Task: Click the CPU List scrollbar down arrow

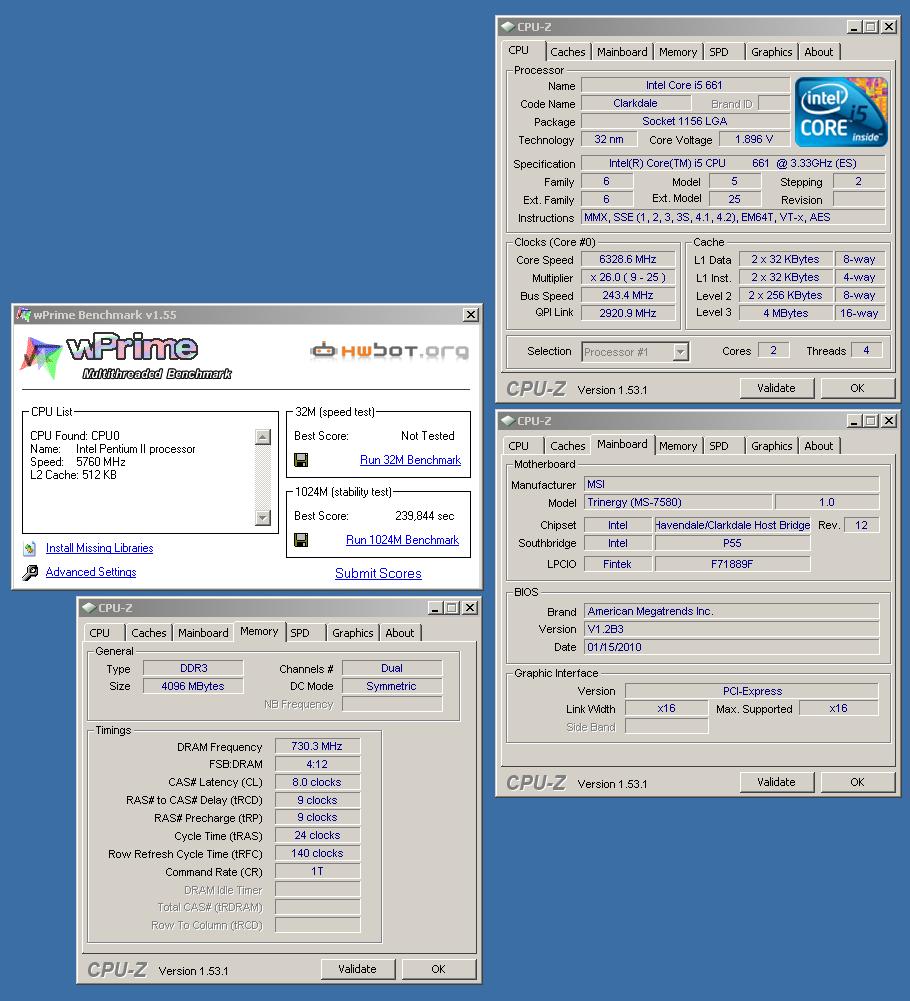Action: 263,518
